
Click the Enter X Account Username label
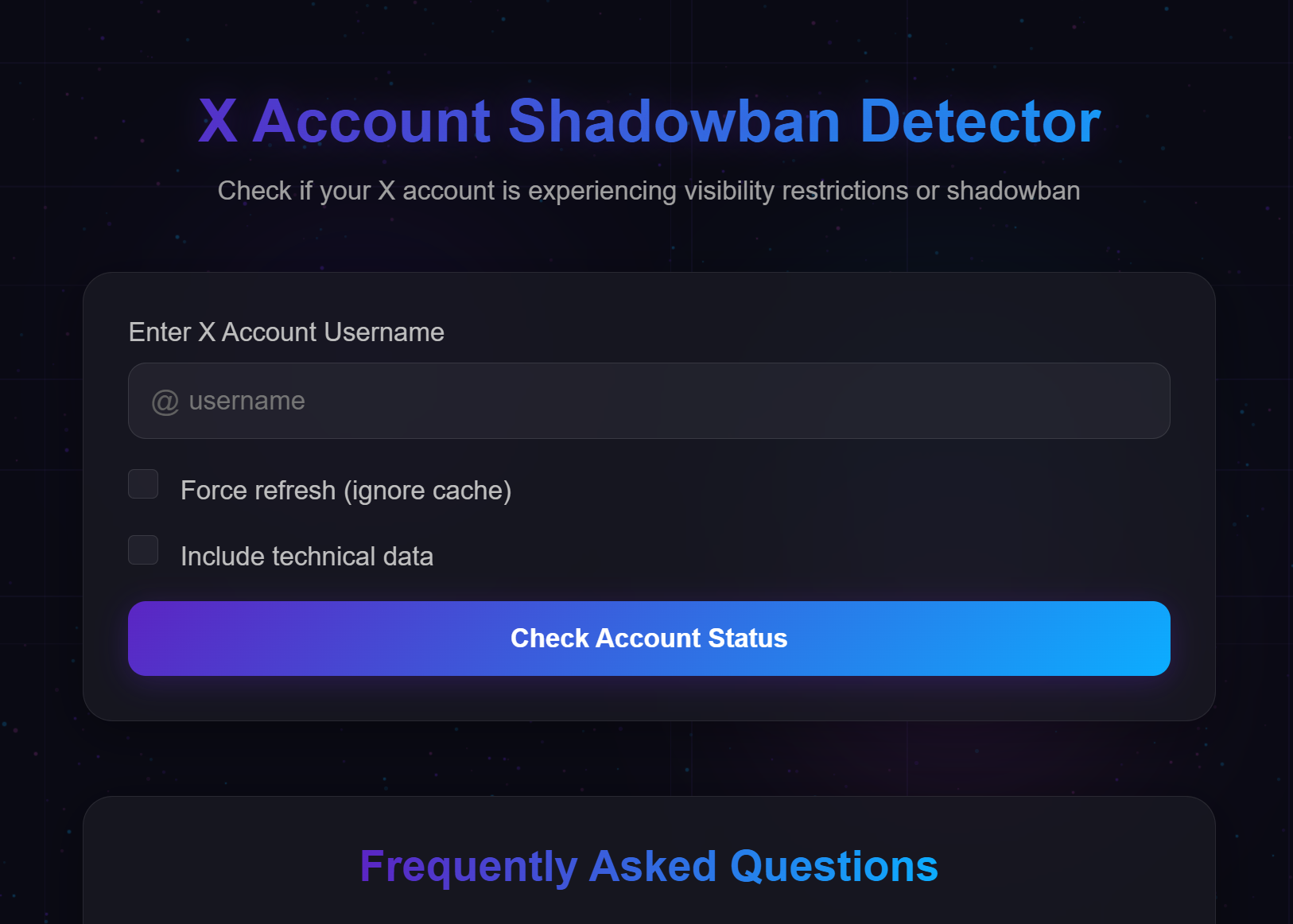286,332
